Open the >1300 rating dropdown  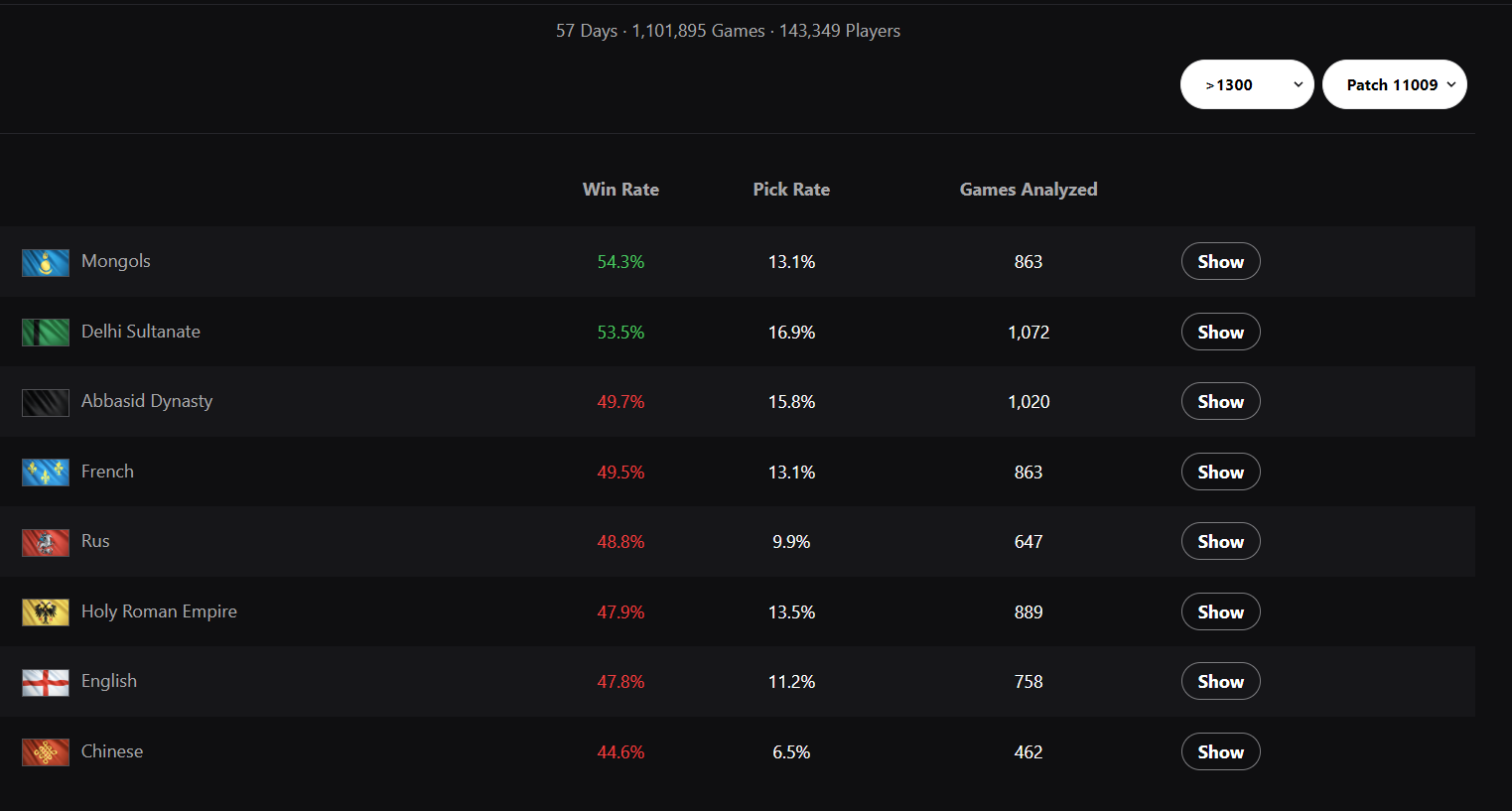[x=1247, y=84]
